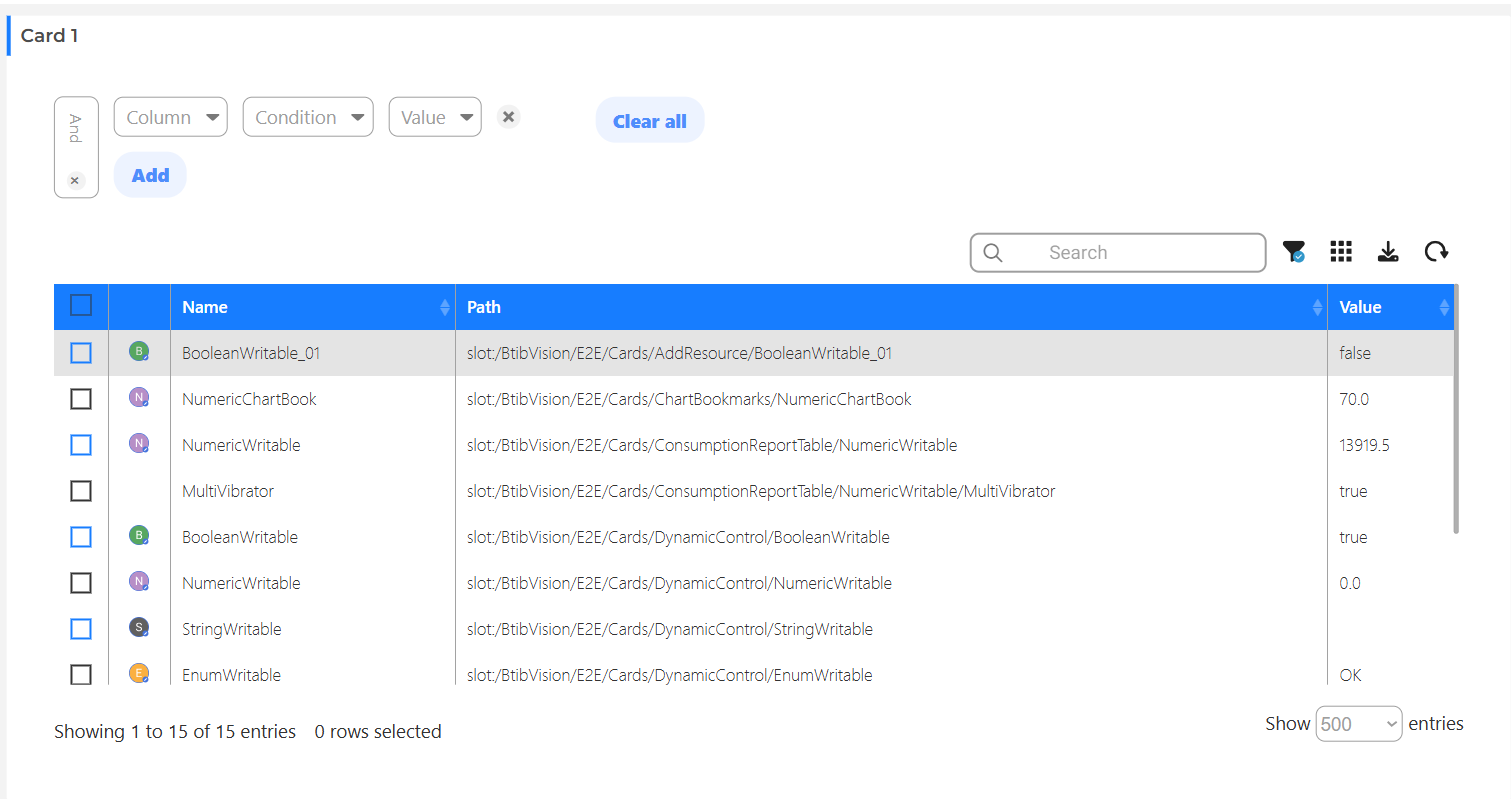Open the Show entries count dropdown
Viewport: 1511px width, 799px height.
pos(1359,724)
